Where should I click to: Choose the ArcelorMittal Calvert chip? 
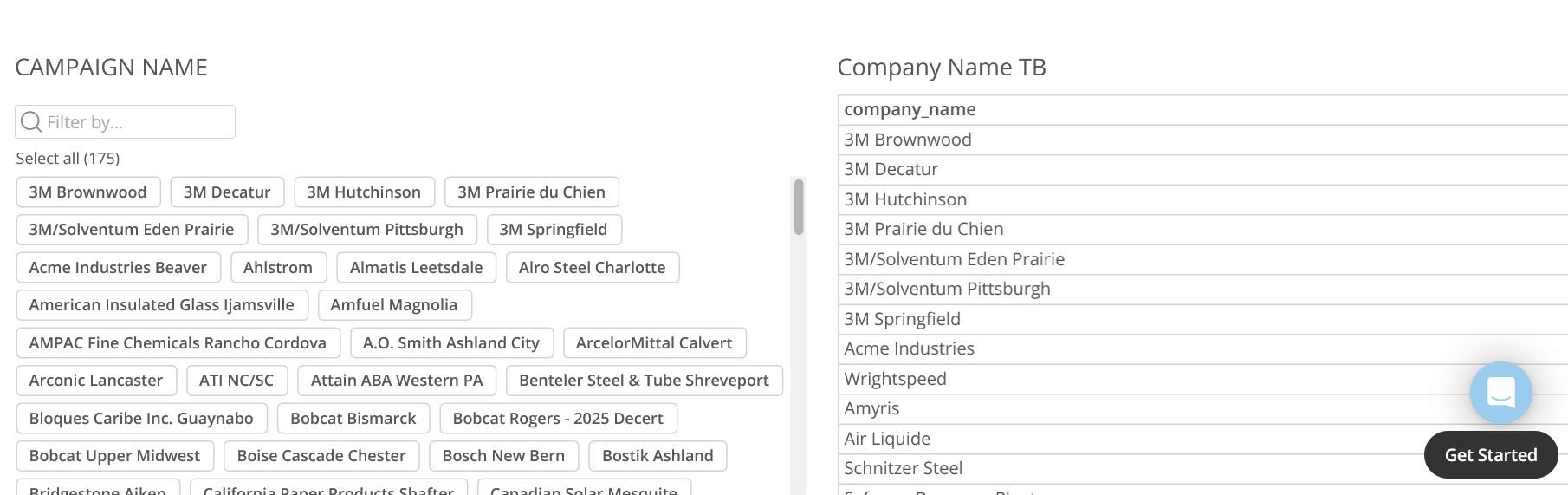[x=654, y=343]
